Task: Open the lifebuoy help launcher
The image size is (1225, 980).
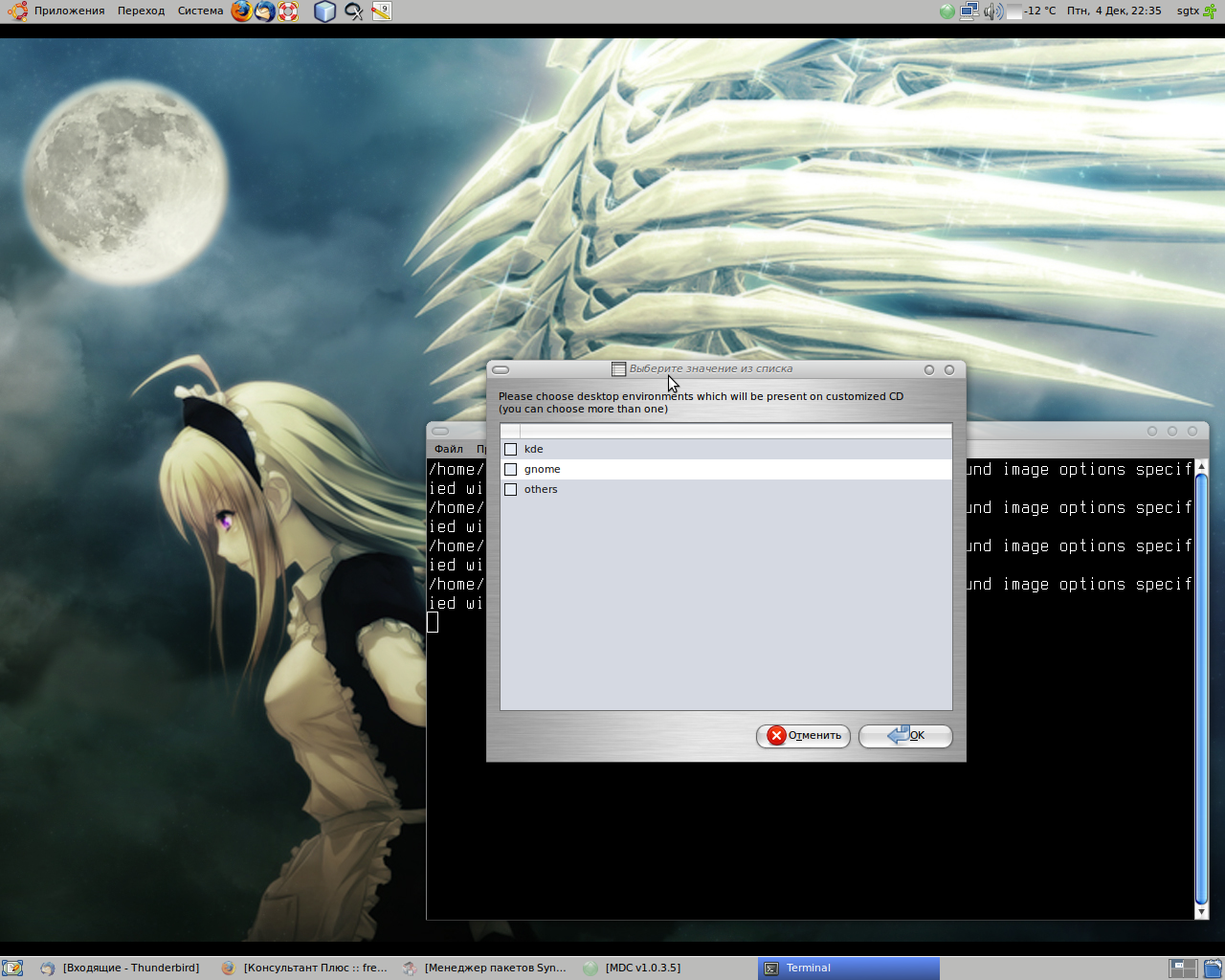Action: coord(288,11)
